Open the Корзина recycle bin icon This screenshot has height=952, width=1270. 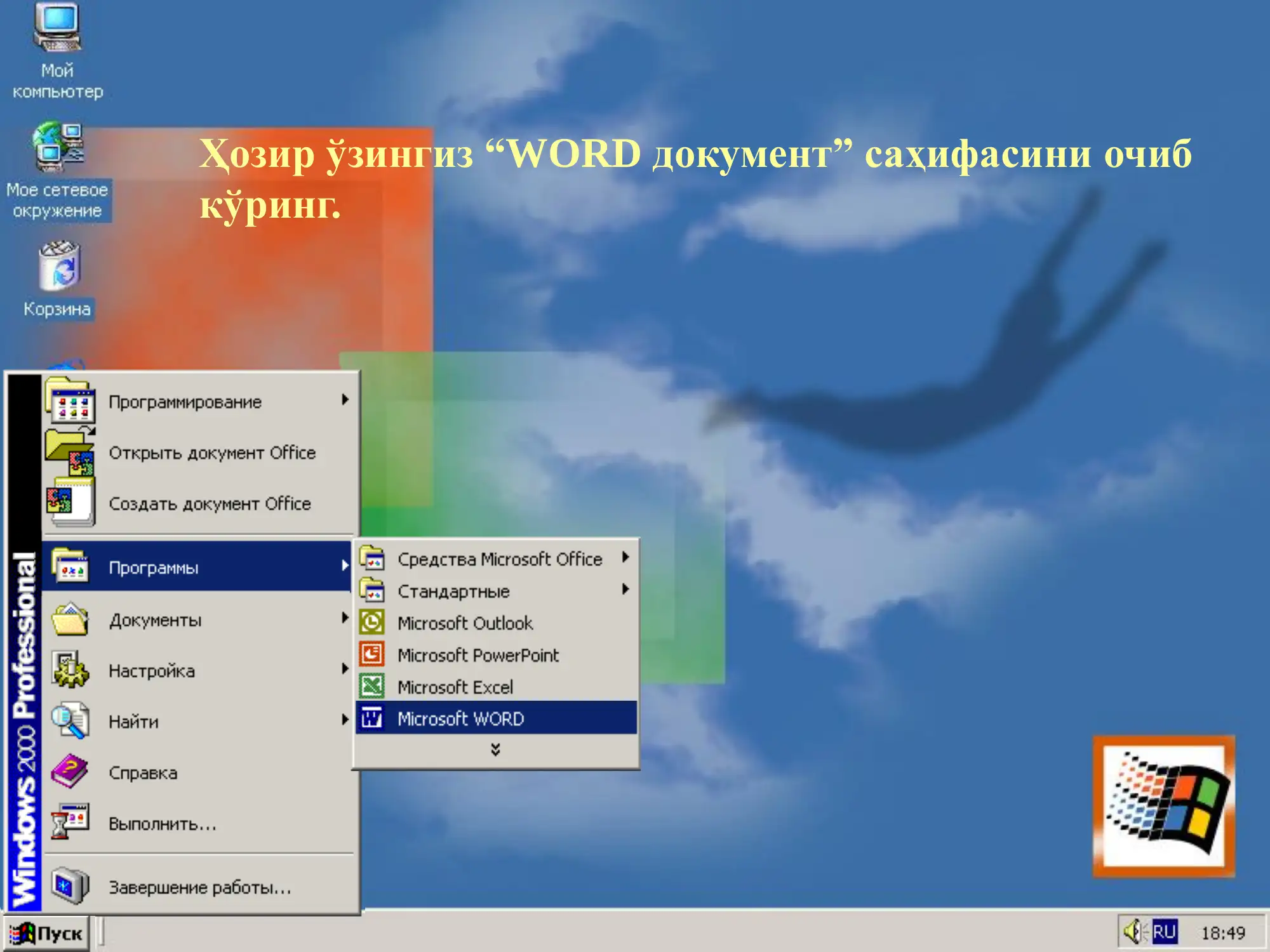tap(59, 265)
